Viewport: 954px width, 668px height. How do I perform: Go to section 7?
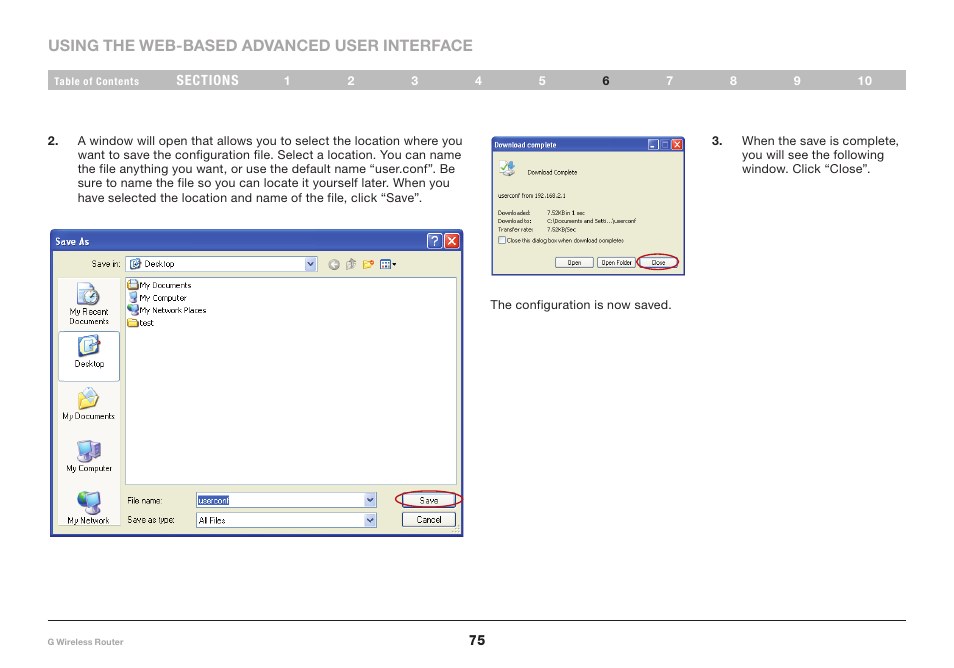(x=669, y=81)
